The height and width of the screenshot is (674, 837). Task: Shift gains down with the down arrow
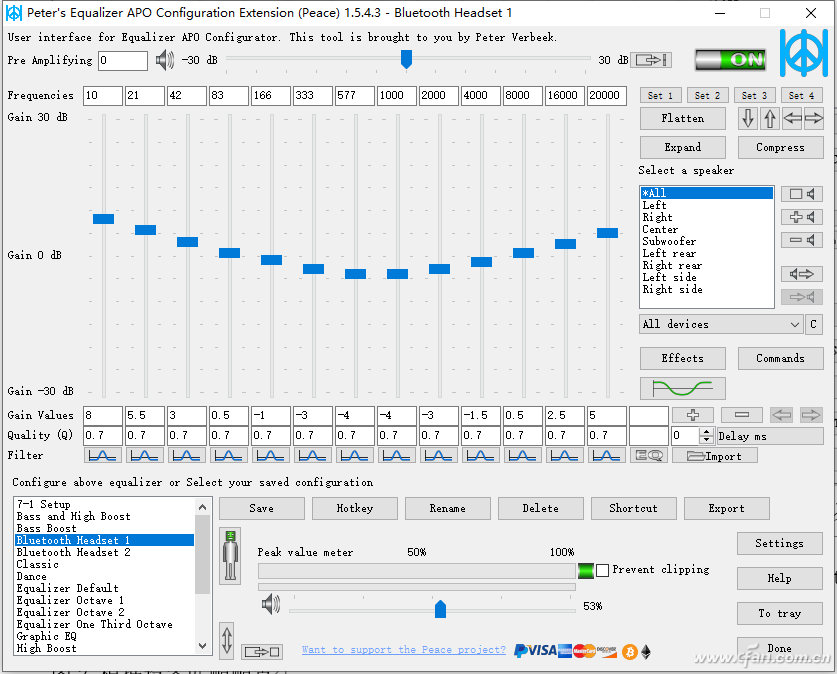tap(748, 118)
